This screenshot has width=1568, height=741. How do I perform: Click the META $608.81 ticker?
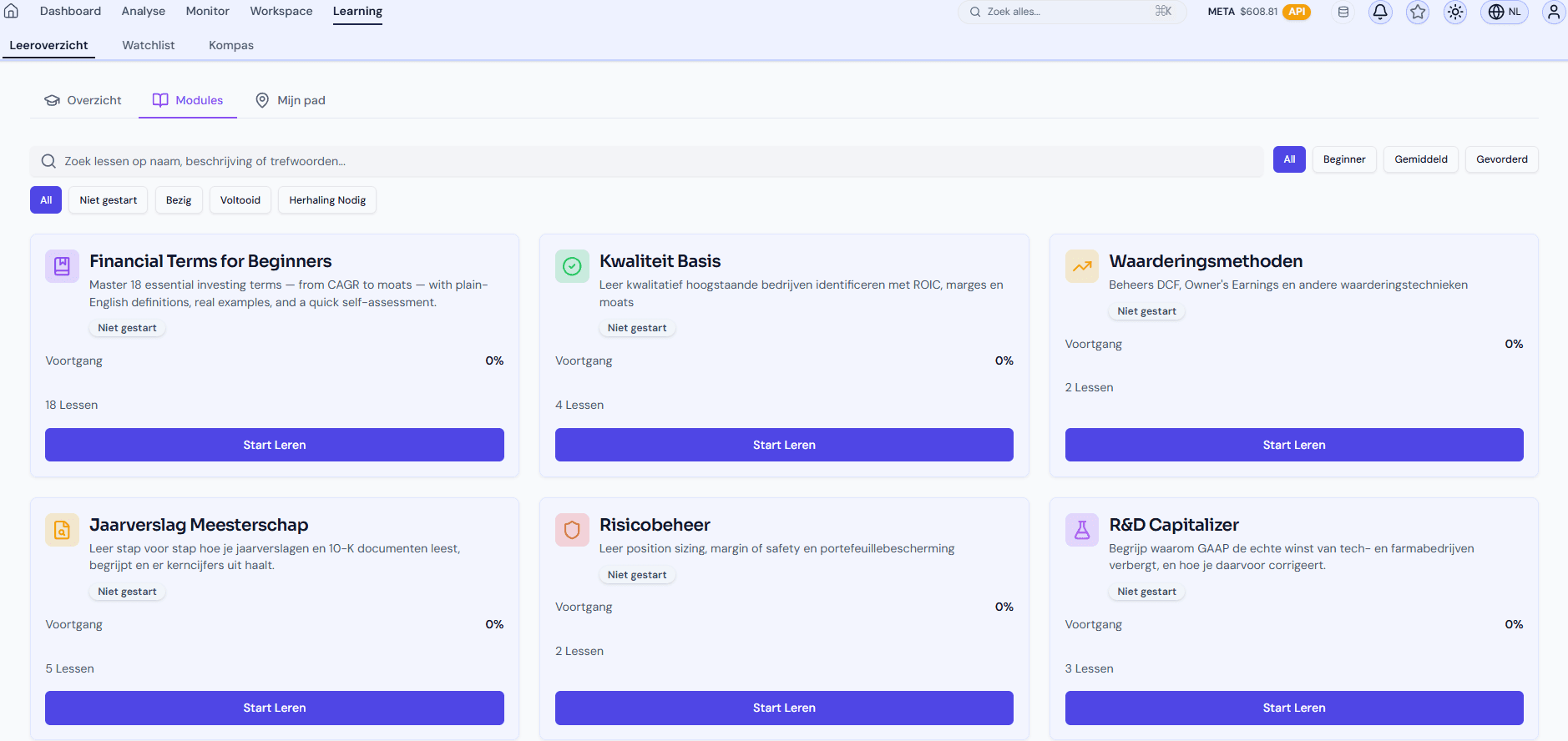(1242, 12)
